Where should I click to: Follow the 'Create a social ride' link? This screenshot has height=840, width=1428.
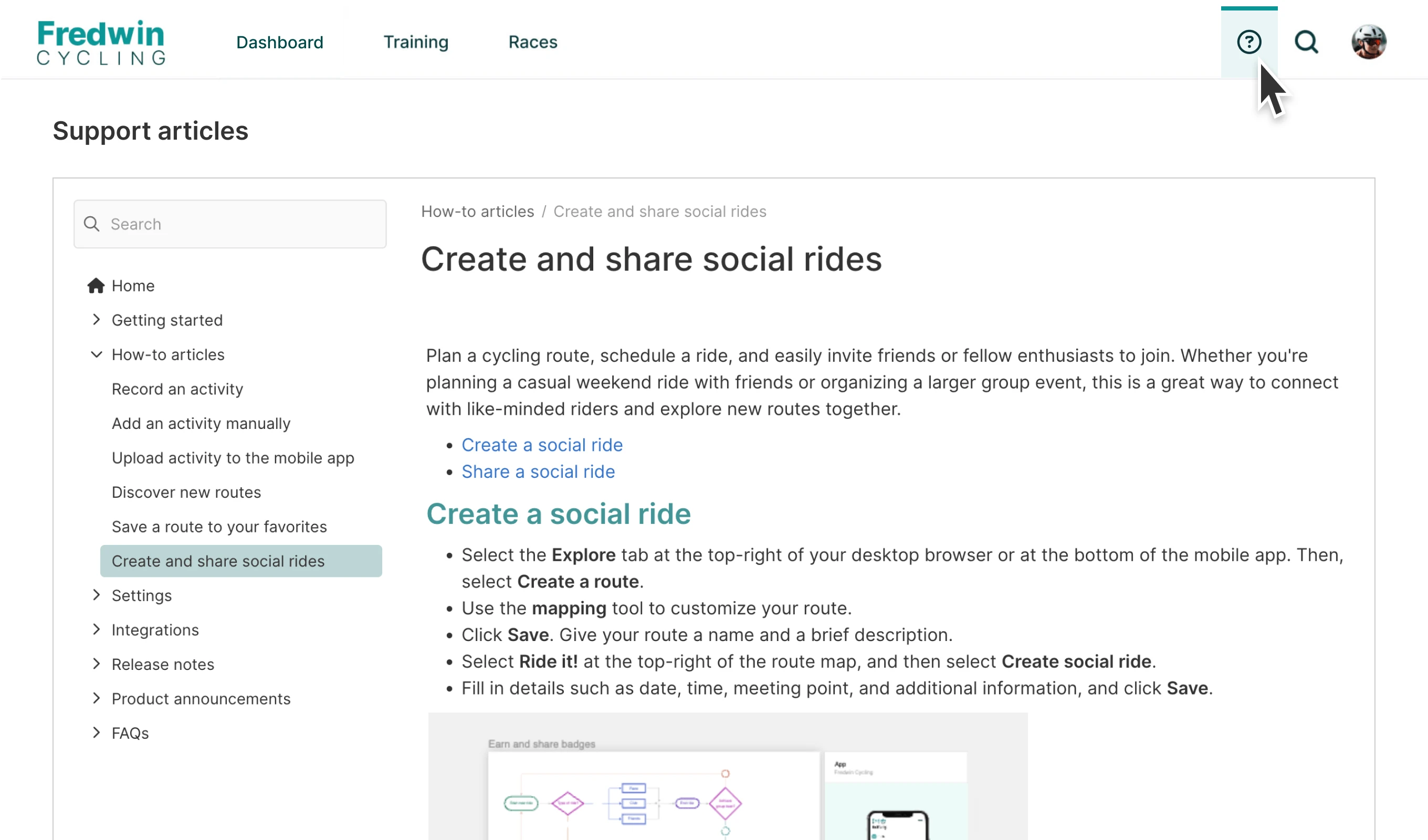(542, 445)
